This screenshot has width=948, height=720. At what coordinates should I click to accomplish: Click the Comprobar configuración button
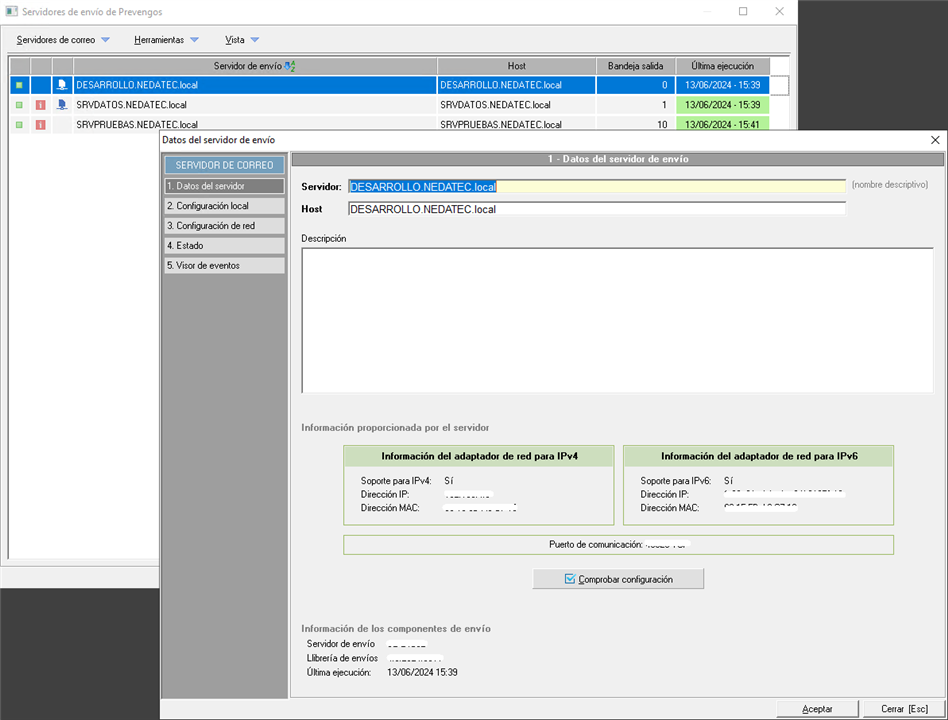click(618, 579)
